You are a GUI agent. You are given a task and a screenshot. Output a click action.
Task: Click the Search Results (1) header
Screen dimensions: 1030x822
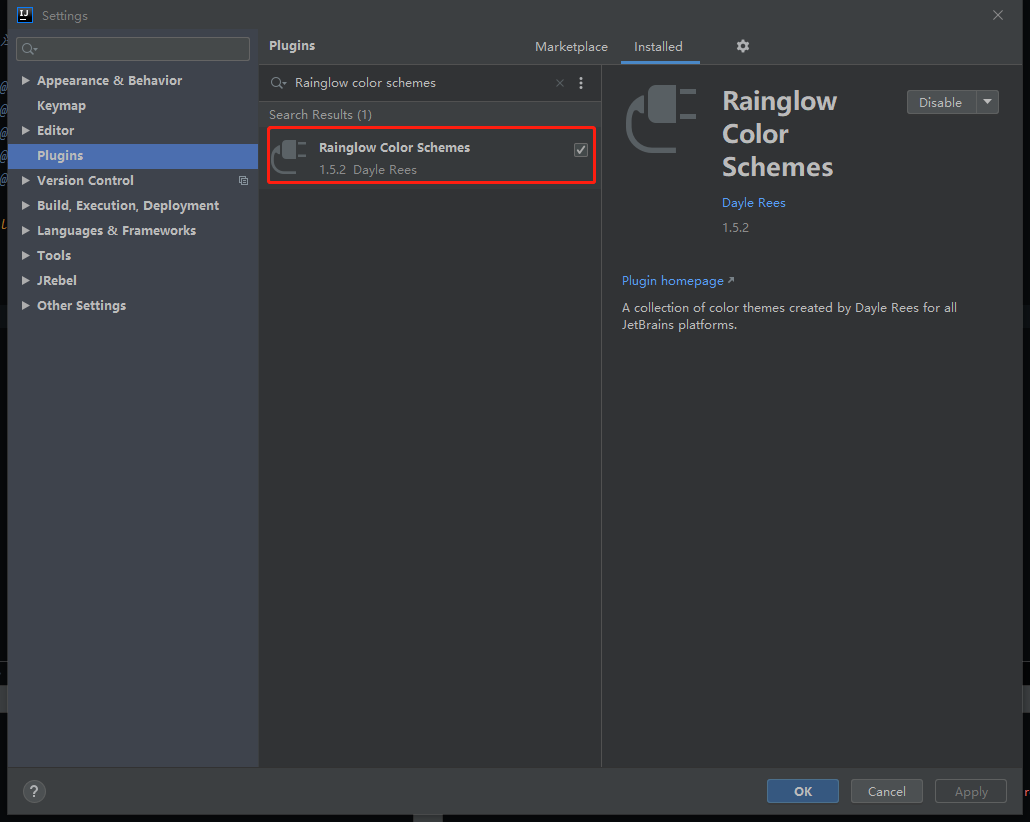coord(321,114)
